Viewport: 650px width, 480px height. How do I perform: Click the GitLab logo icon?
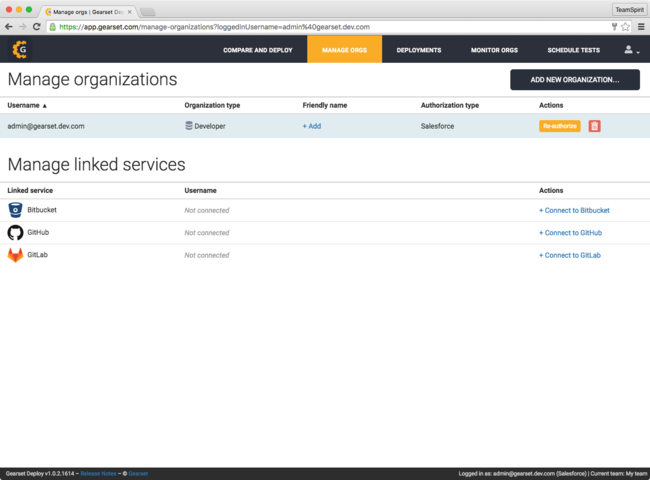(x=15, y=255)
